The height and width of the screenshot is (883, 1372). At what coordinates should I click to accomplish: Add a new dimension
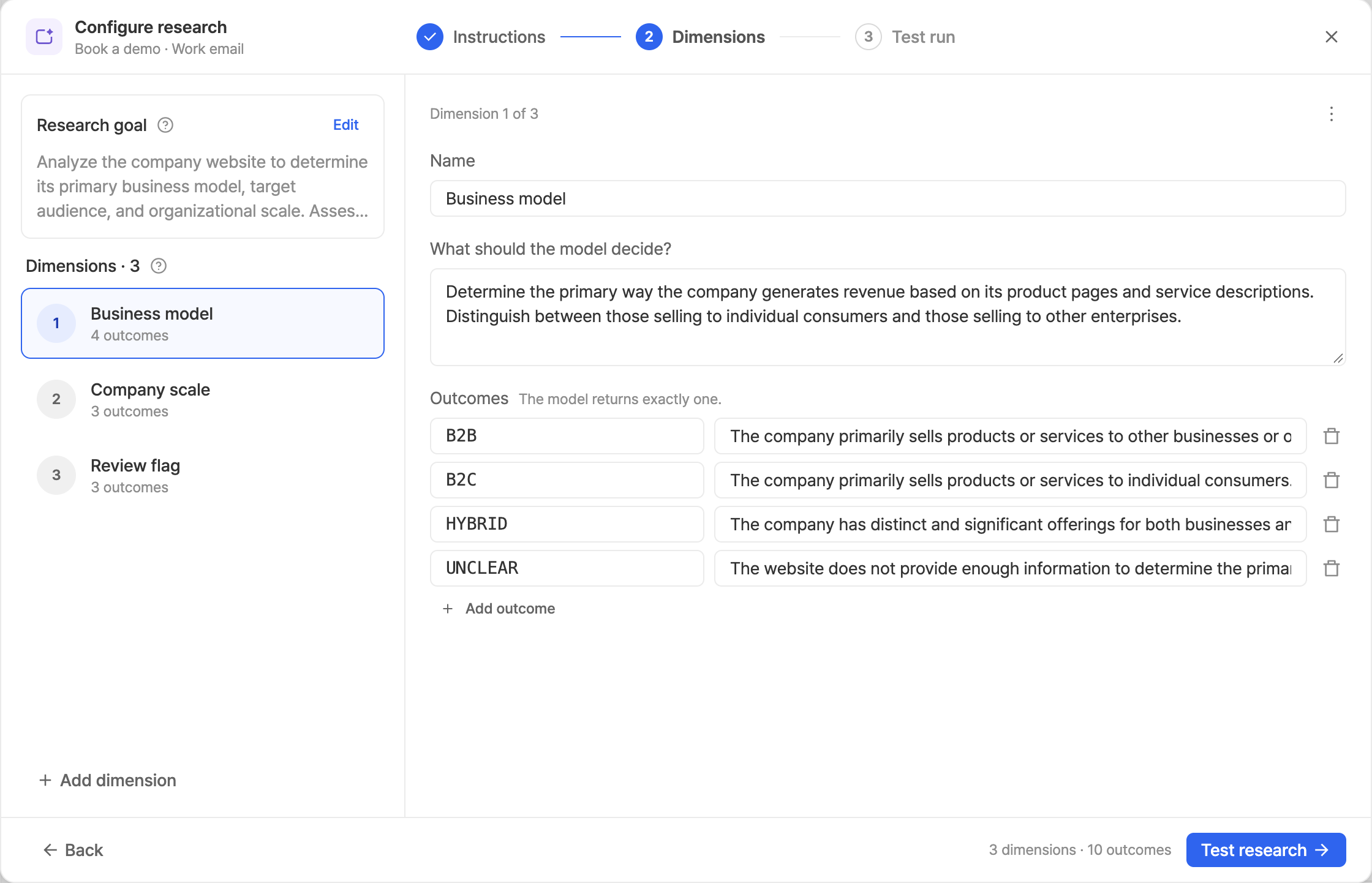108,780
